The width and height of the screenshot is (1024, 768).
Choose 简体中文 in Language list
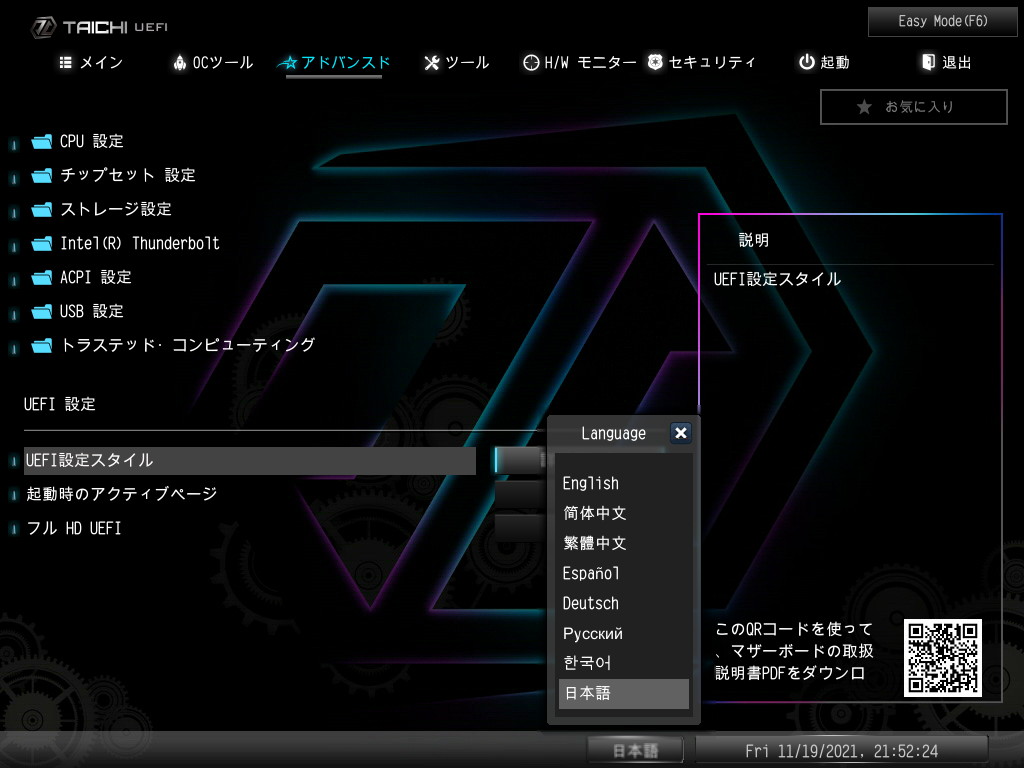click(624, 513)
